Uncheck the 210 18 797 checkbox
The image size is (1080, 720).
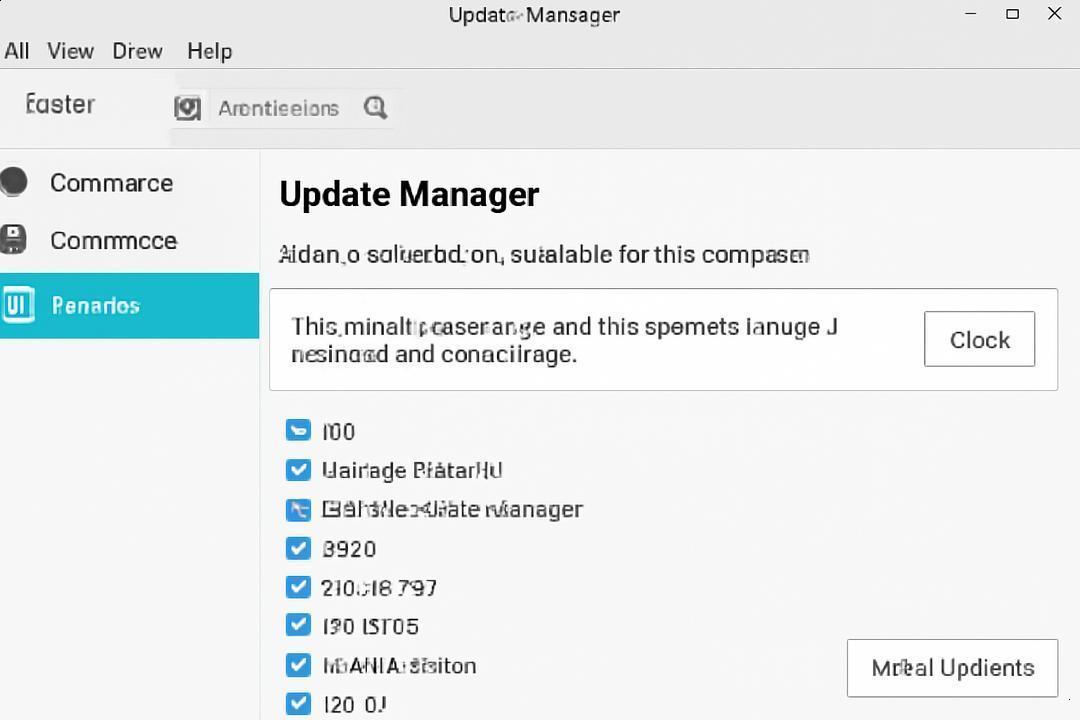point(298,587)
